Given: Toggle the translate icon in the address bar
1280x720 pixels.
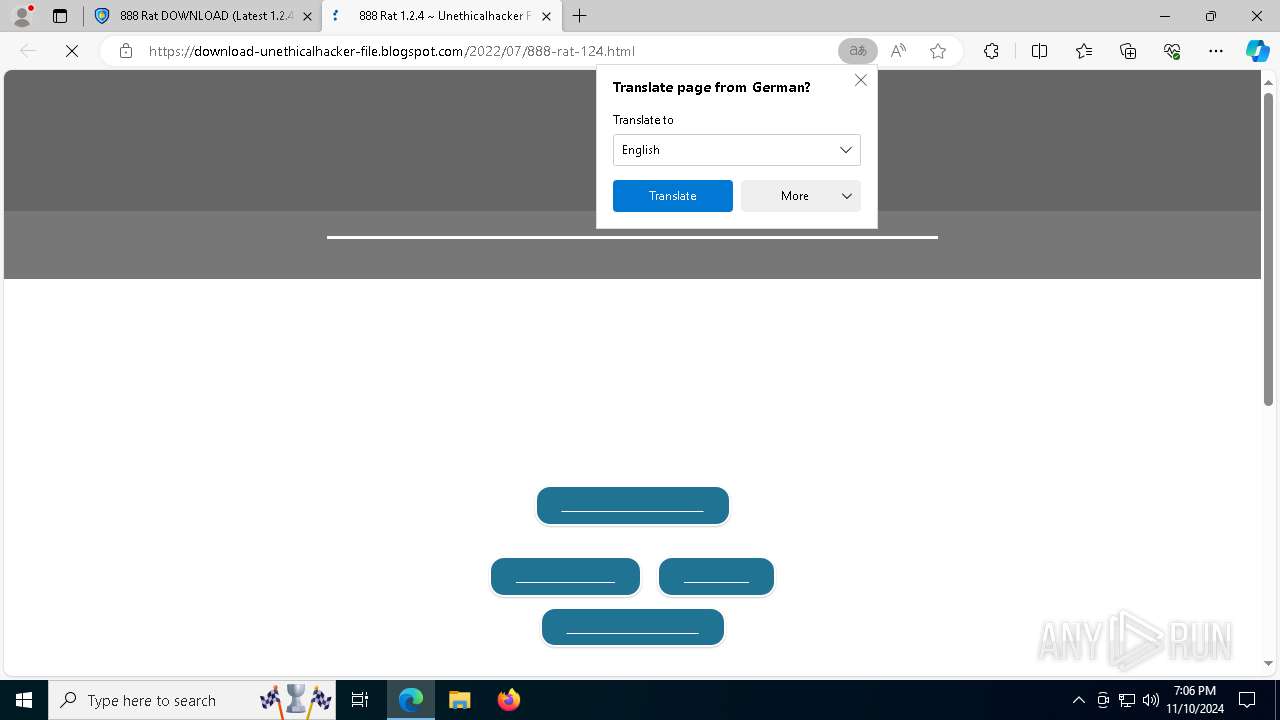Looking at the screenshot, I should 857,51.
